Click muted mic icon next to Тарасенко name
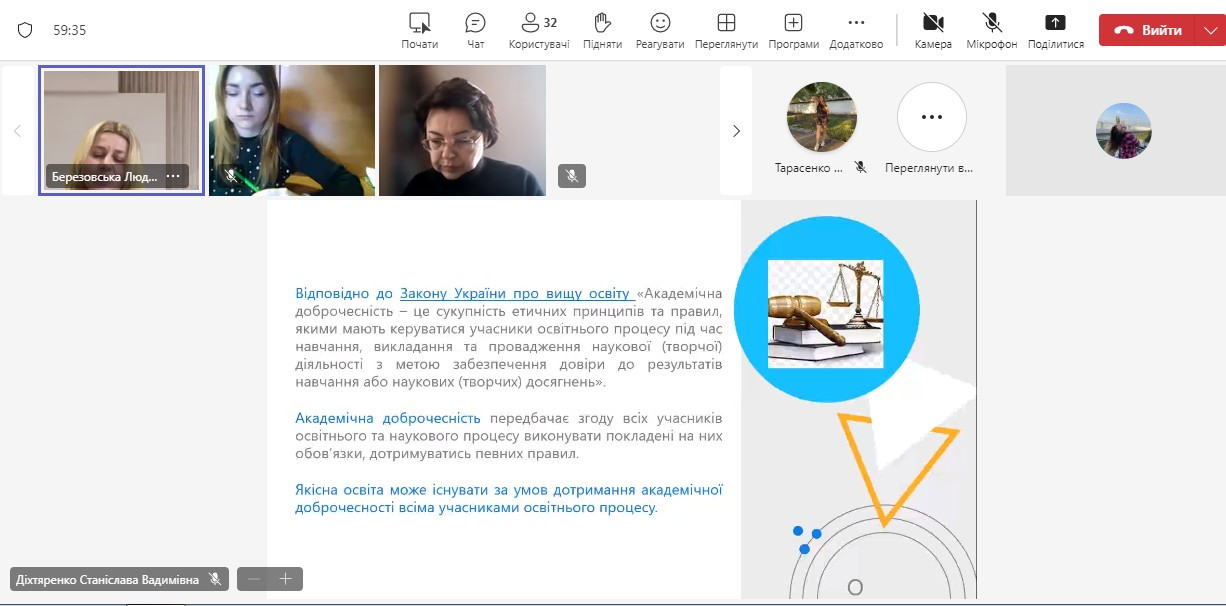This screenshot has width=1226, height=606. (x=860, y=168)
